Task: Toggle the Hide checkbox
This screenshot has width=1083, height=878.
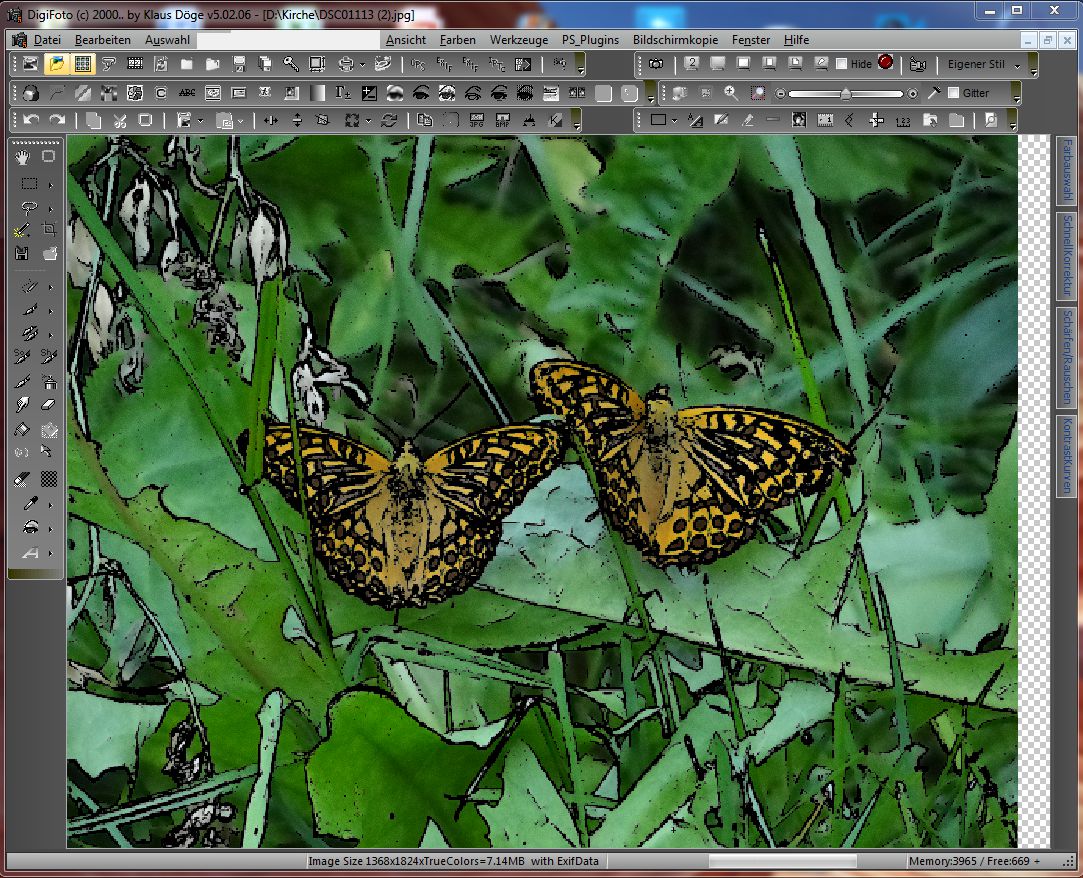Action: pyautogui.click(x=842, y=64)
